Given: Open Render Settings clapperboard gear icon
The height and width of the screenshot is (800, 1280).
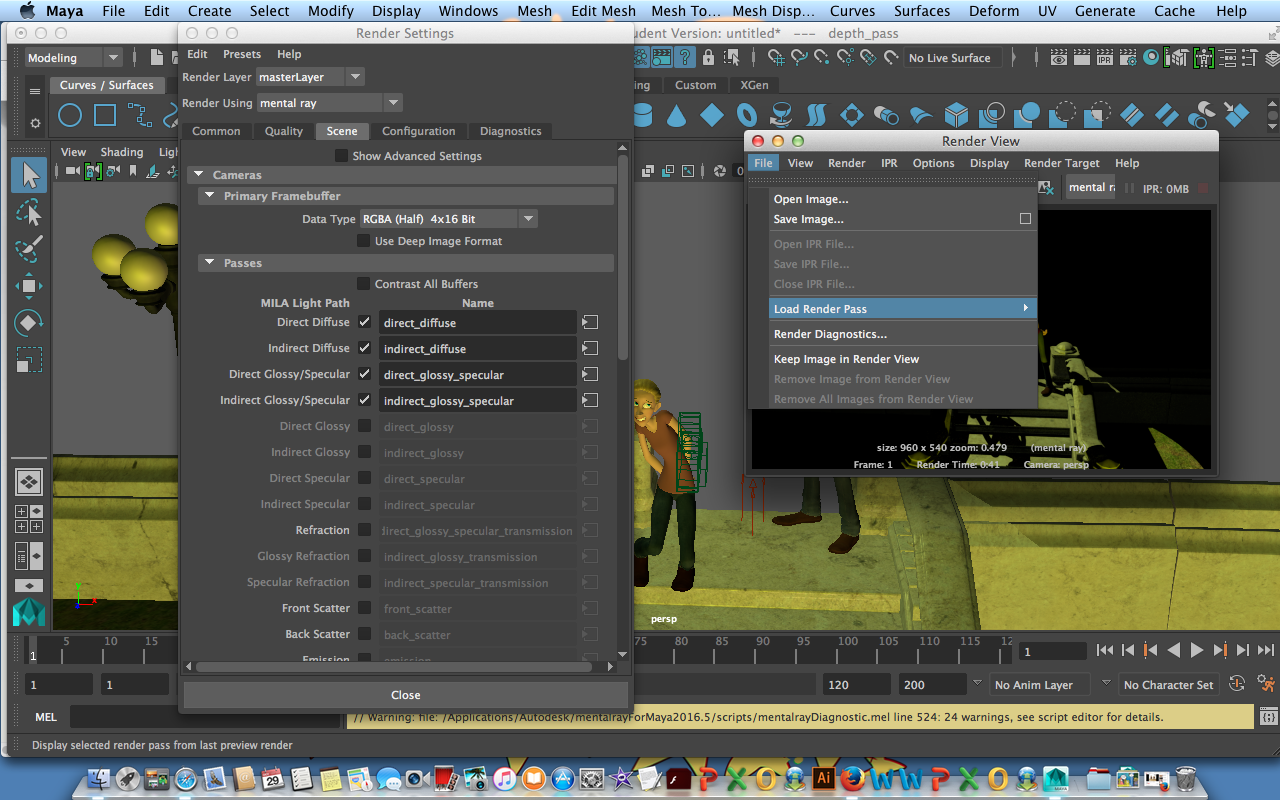Looking at the screenshot, I should click(1128, 58).
